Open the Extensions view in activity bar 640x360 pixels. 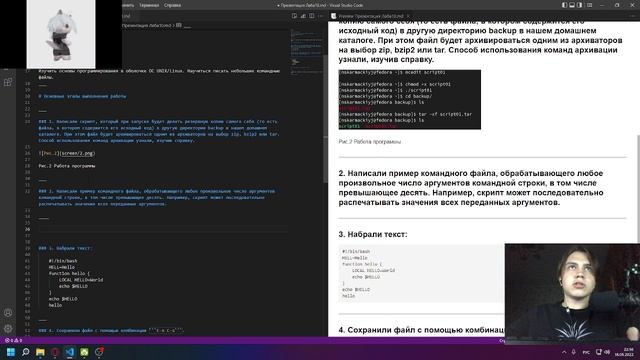click(8, 82)
